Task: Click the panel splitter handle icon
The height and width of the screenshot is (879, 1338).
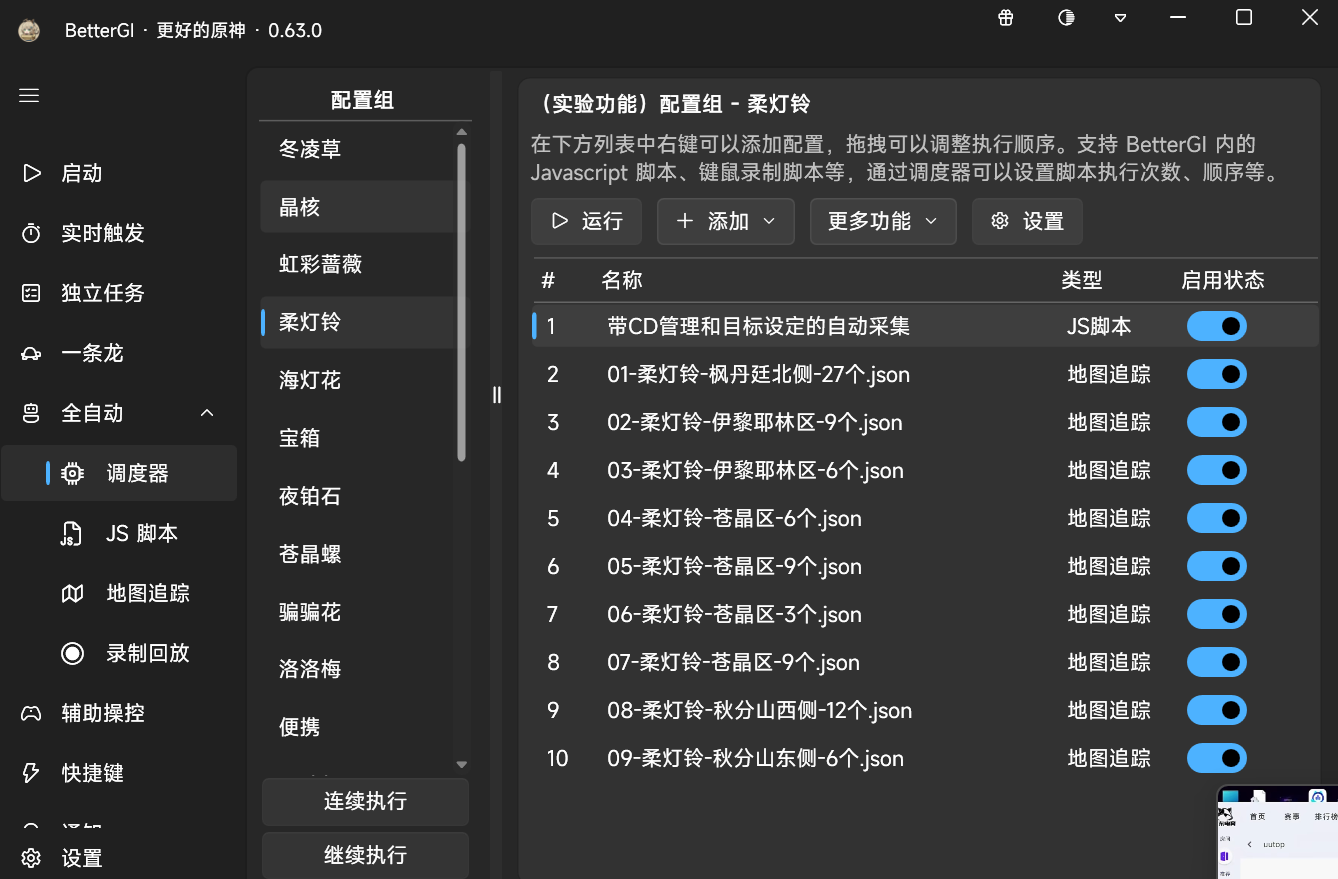Action: [497, 395]
